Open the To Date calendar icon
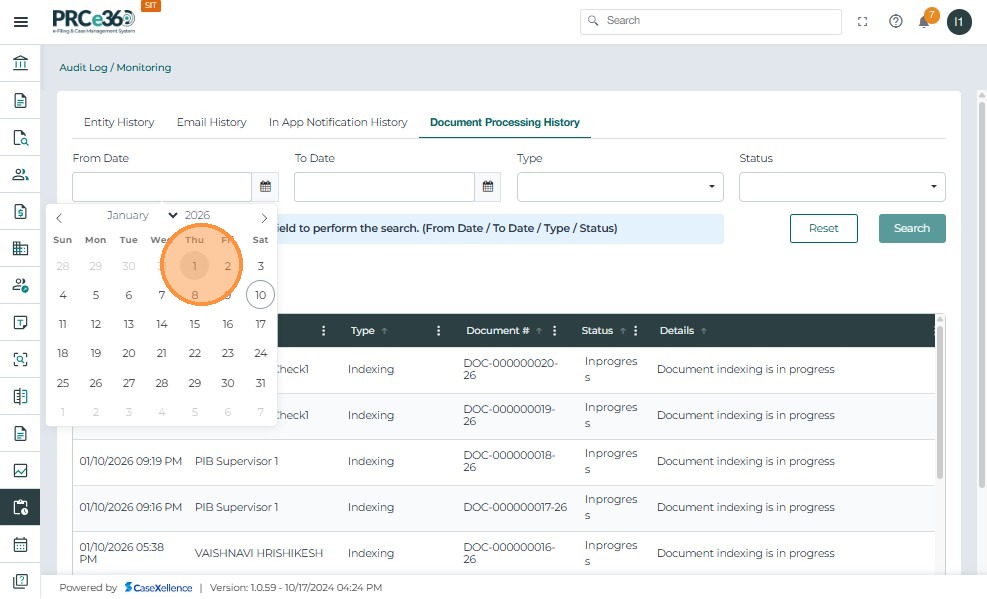 click(x=487, y=187)
